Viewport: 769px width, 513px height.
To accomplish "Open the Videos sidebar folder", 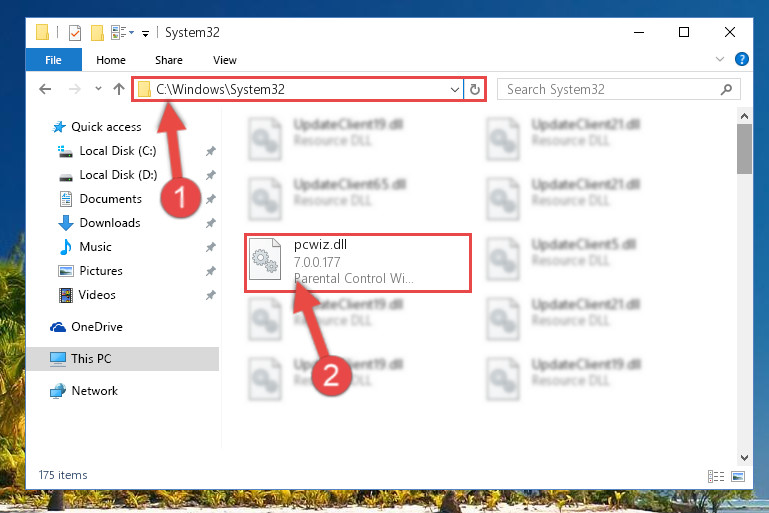I will (x=97, y=295).
